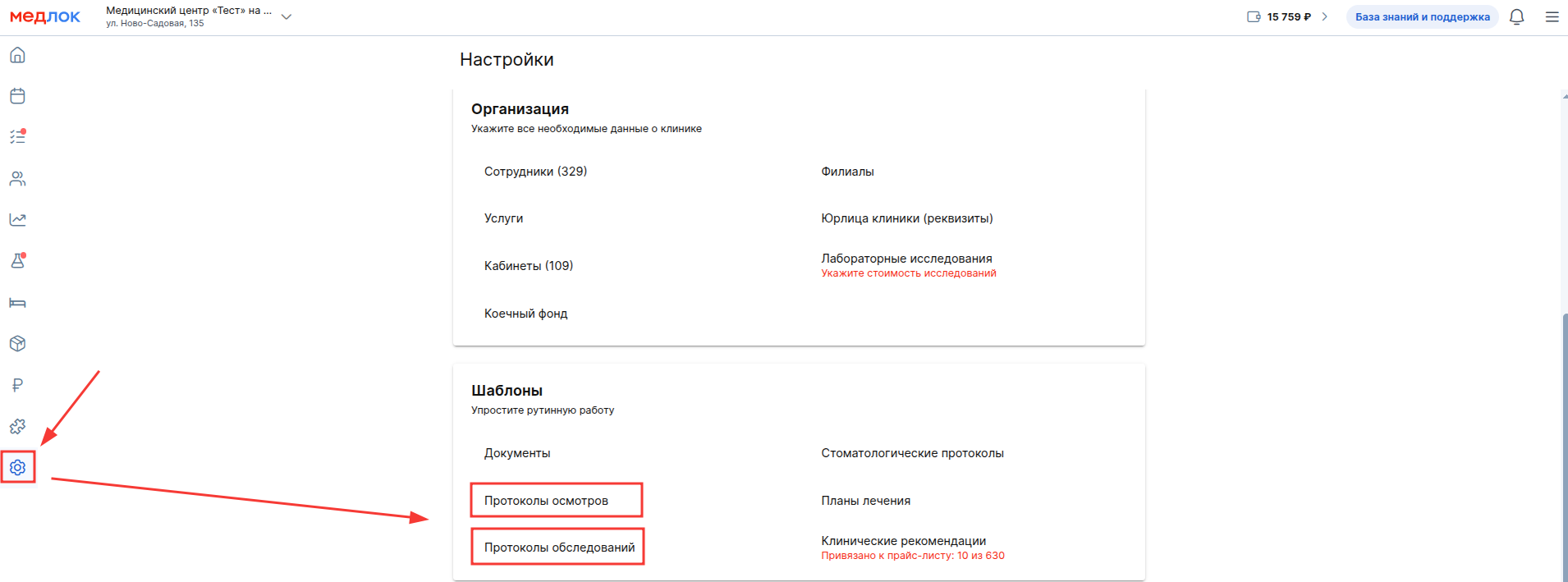This screenshot has height=582, width=1568.
Task: Open the hamburger menu at top right
Action: [x=1552, y=17]
